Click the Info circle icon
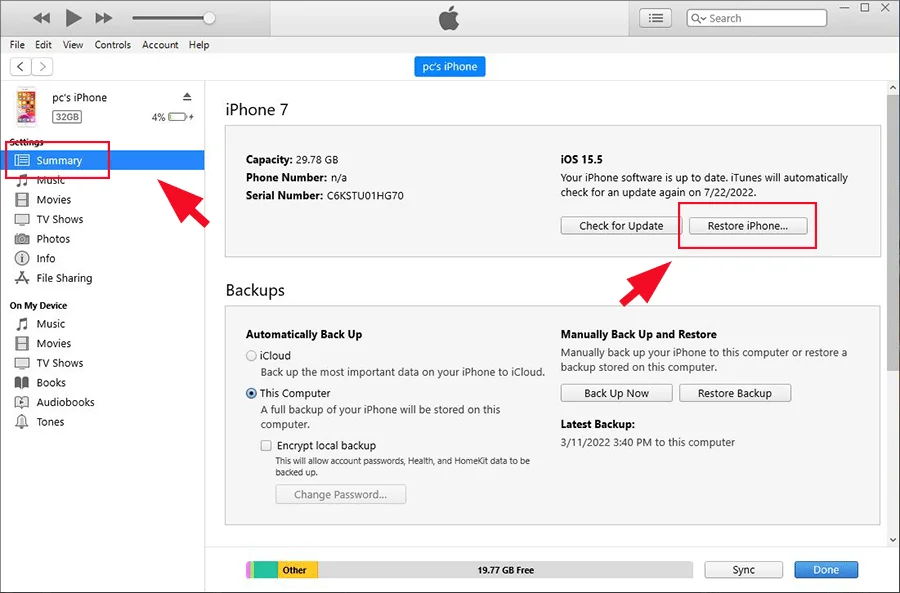 tap(22, 258)
